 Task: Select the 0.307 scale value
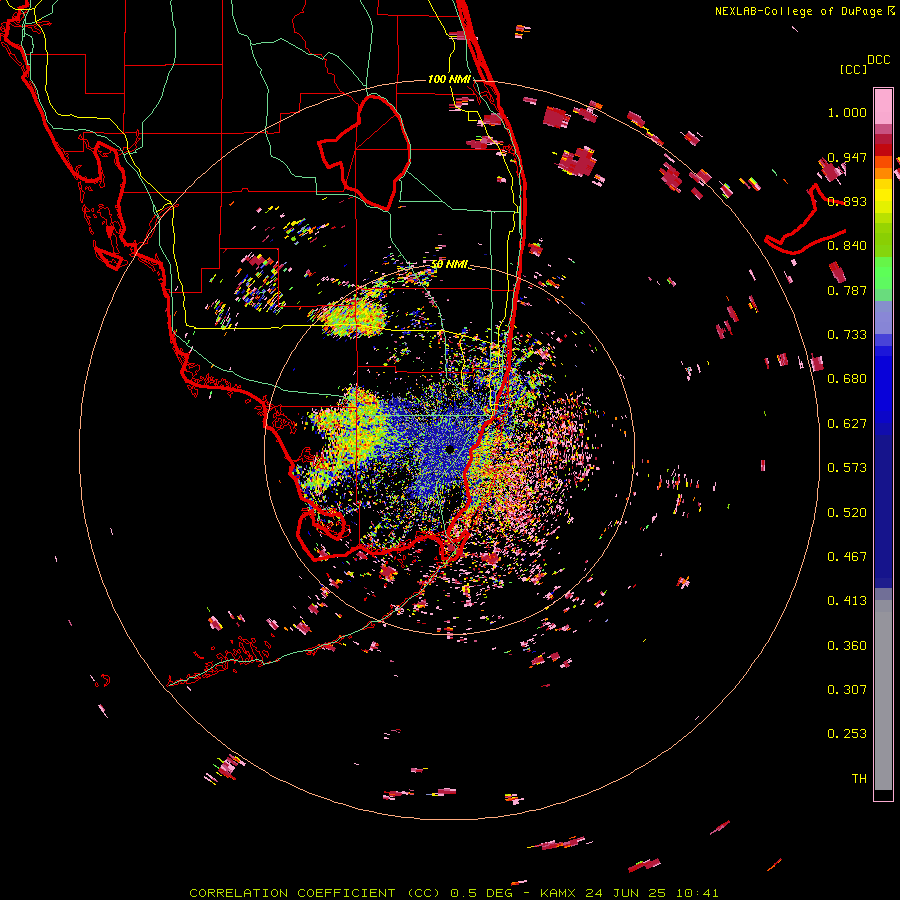click(x=847, y=690)
